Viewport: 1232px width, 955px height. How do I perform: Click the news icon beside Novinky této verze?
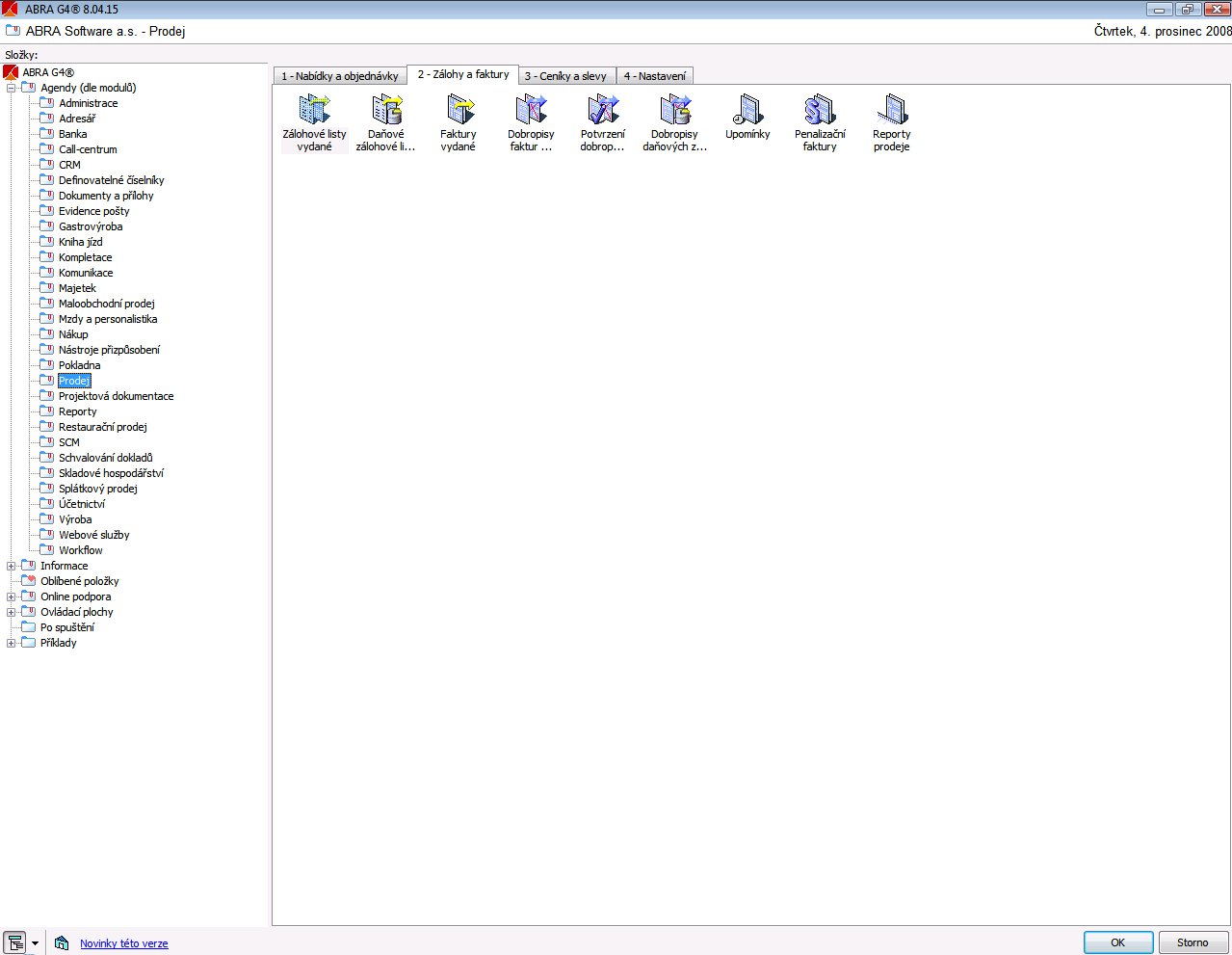(x=62, y=943)
